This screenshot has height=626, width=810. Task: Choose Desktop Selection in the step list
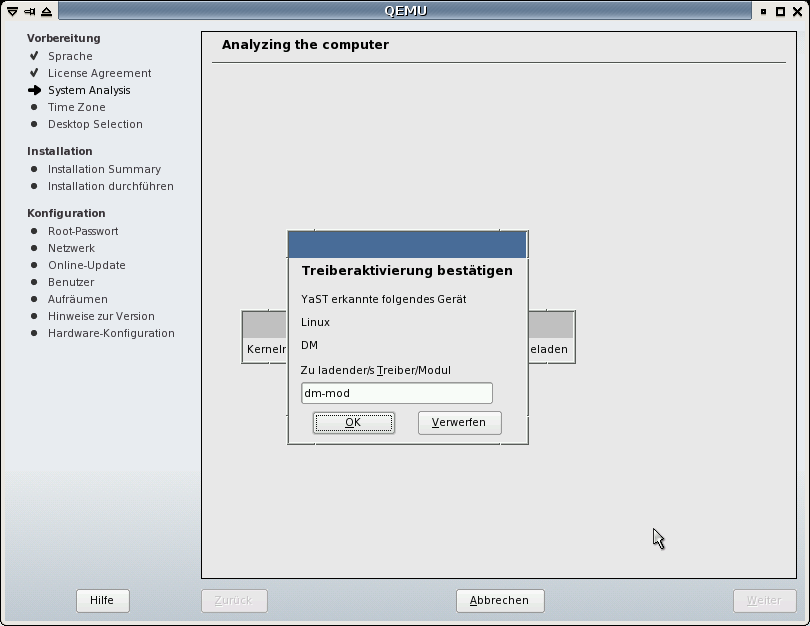pyautogui.click(x=95, y=124)
